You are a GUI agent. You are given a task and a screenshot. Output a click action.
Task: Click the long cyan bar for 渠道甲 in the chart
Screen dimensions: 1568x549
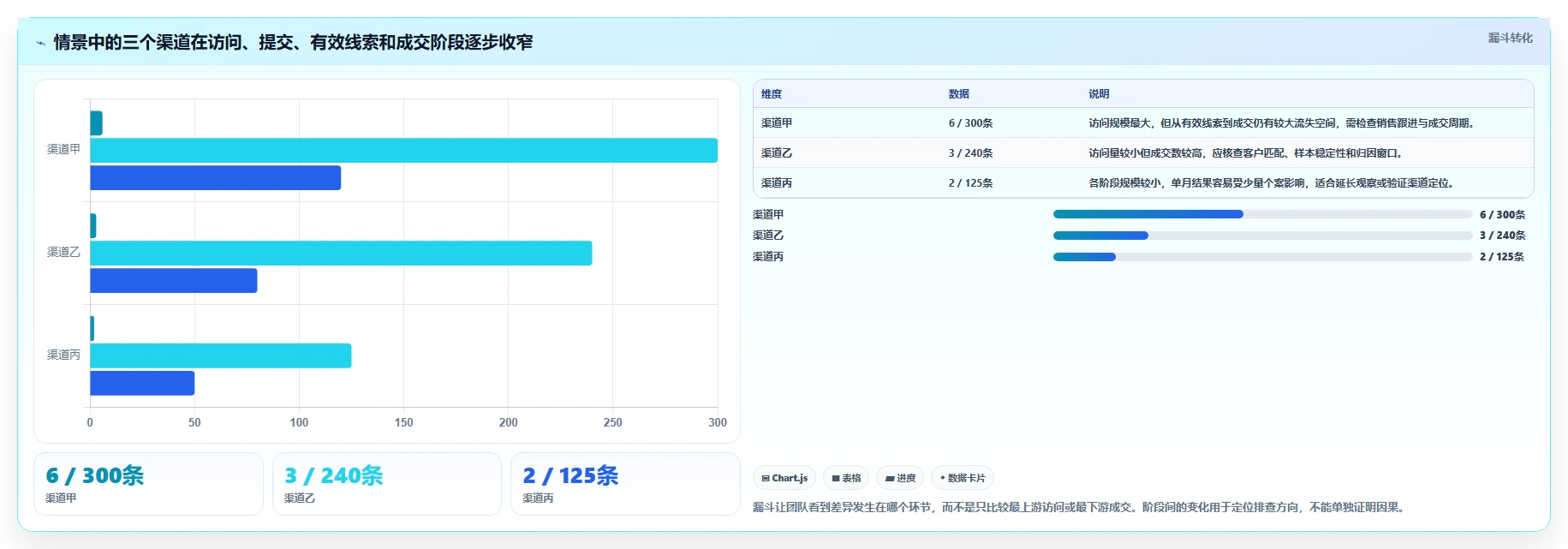point(403,151)
